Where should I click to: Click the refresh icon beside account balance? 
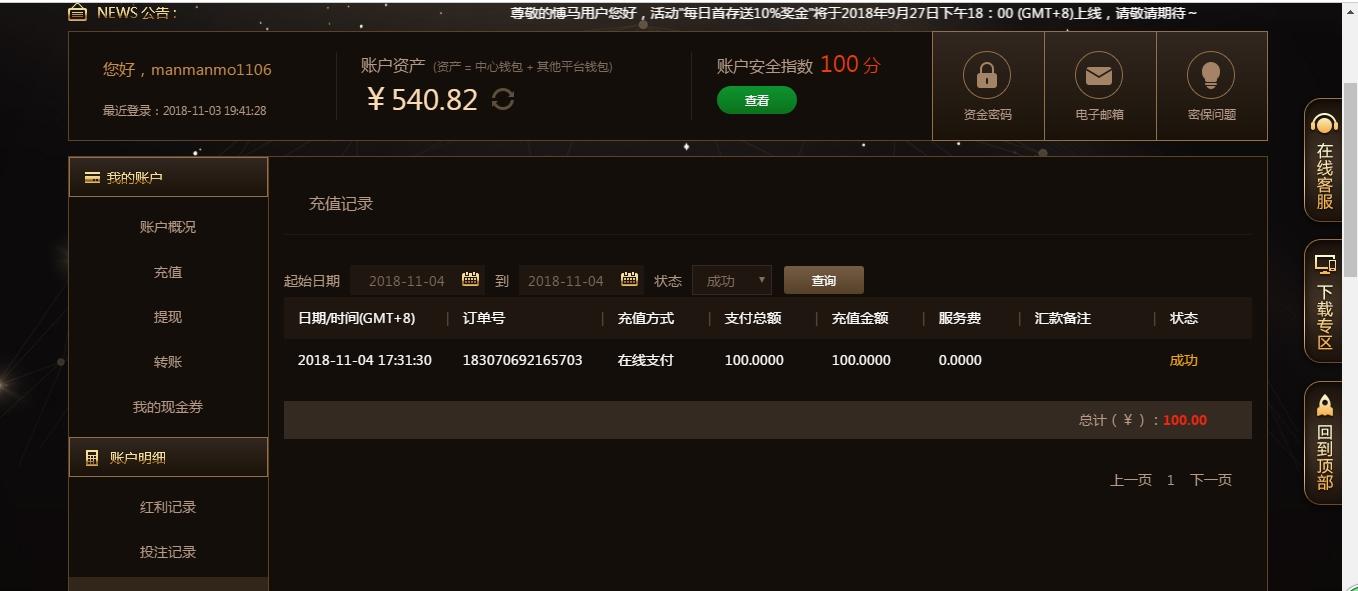pyautogui.click(x=503, y=99)
